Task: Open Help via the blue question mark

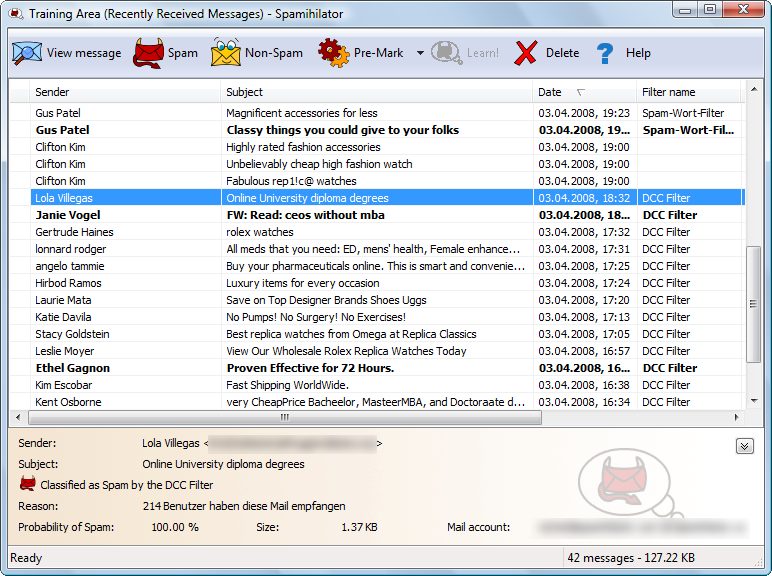Action: 605,53
